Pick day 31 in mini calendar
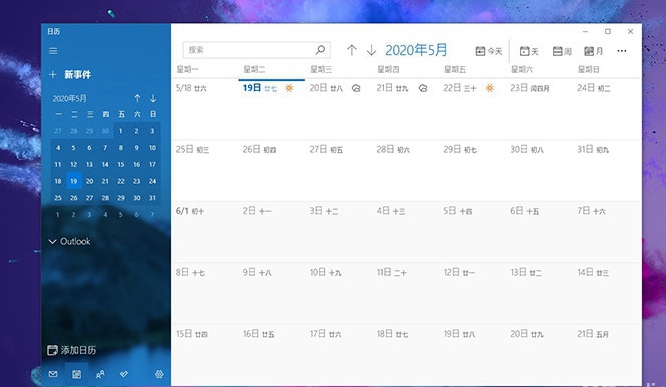The height and width of the screenshot is (387, 666). pyautogui.click(x=152, y=198)
